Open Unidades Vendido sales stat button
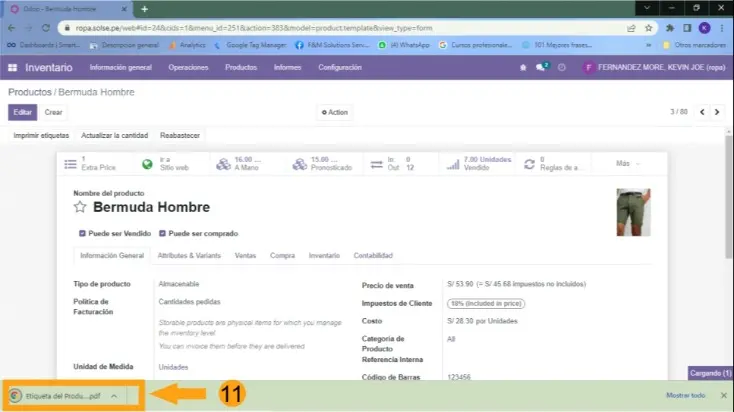This screenshot has width=734, height=412. coord(479,163)
